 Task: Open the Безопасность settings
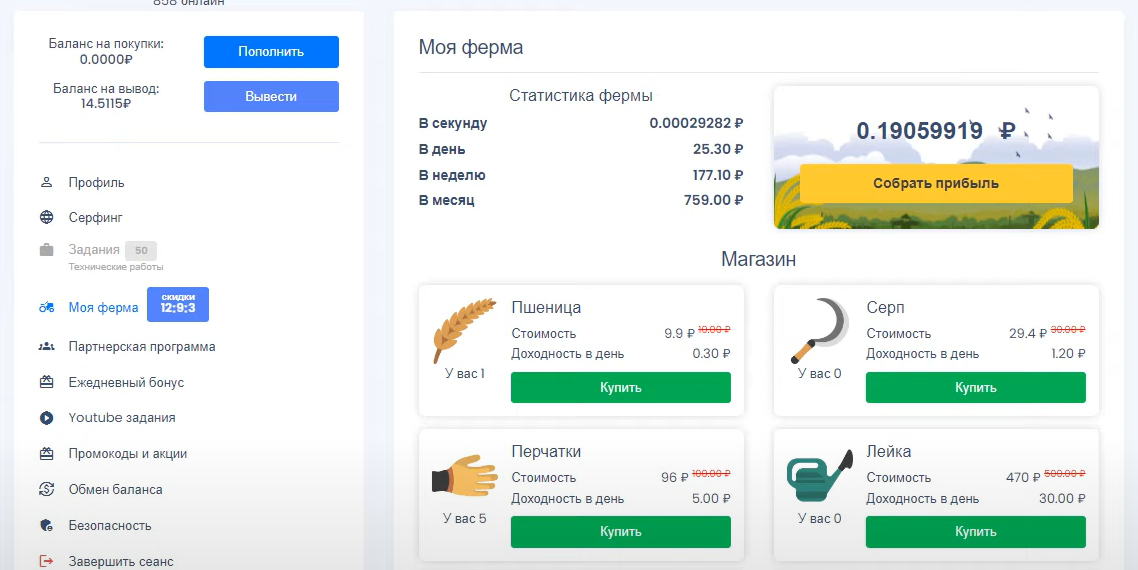[x=110, y=525]
